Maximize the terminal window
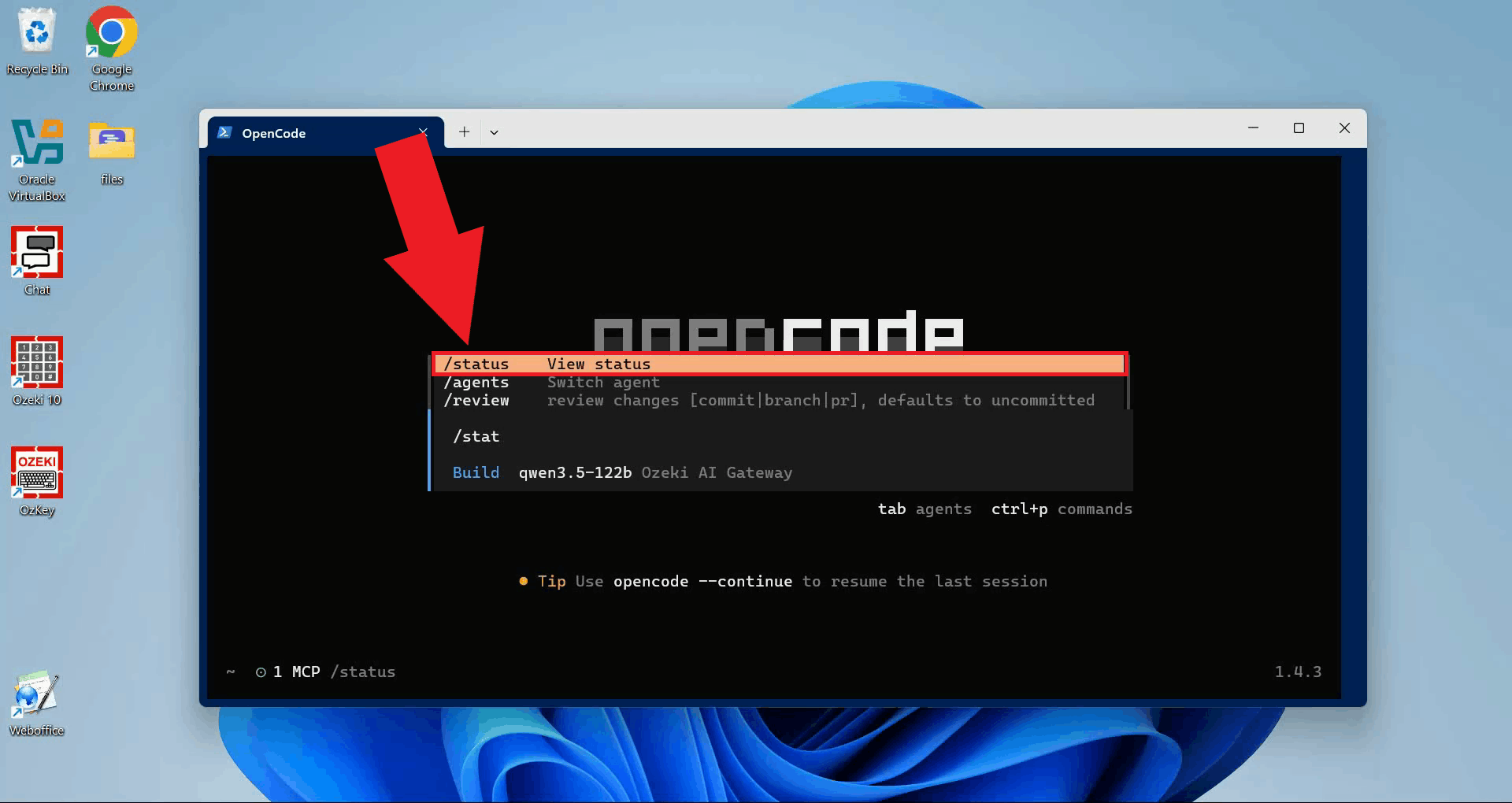 point(1299,128)
